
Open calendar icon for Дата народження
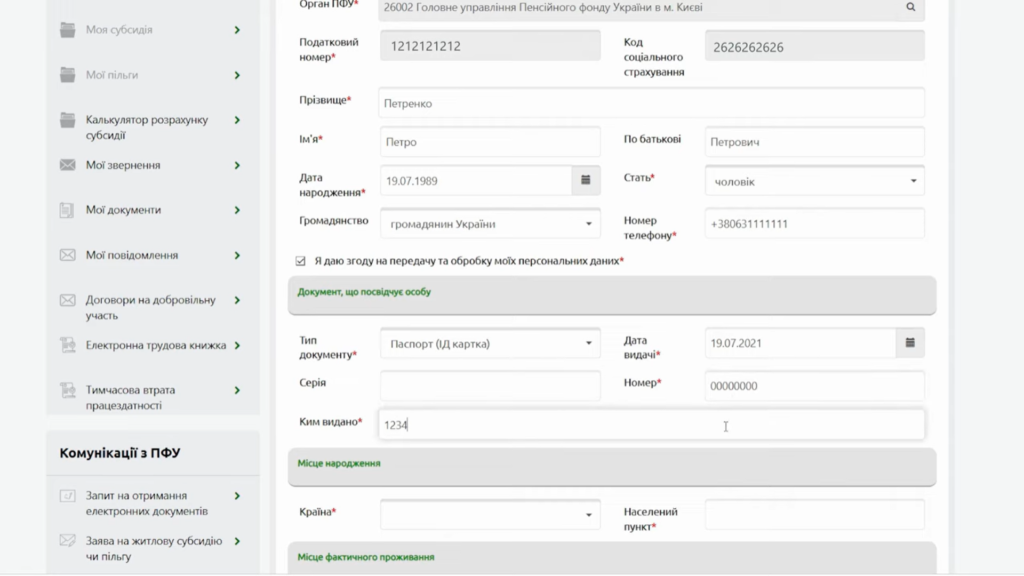point(586,181)
